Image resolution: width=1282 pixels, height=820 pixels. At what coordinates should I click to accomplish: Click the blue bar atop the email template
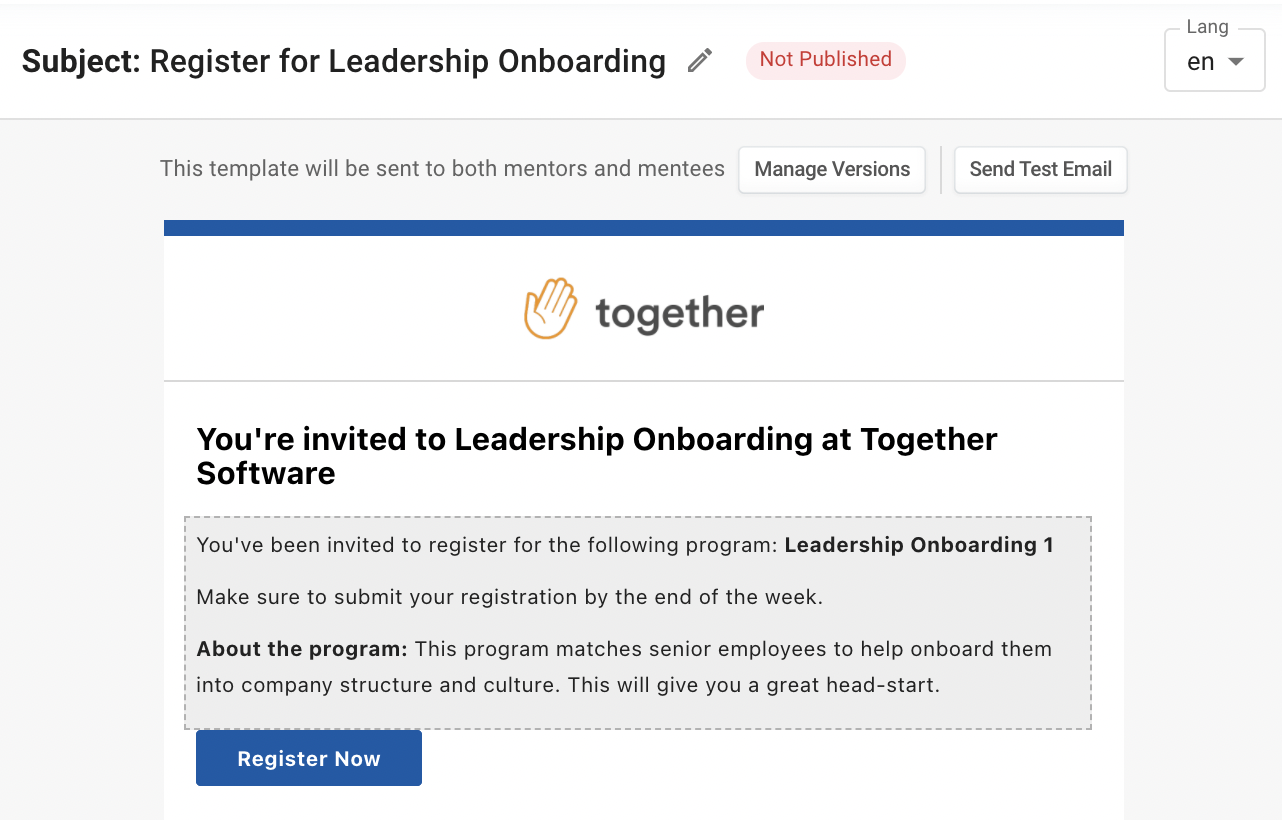pos(644,228)
